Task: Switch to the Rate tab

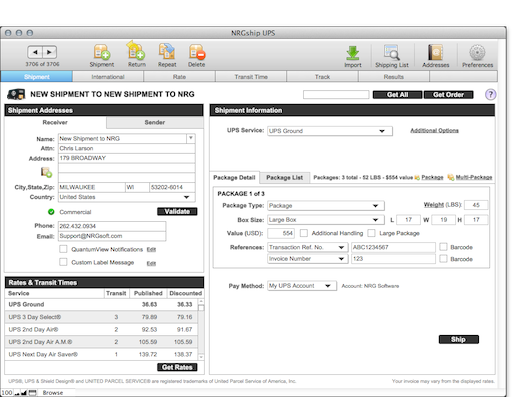Action: point(179,77)
